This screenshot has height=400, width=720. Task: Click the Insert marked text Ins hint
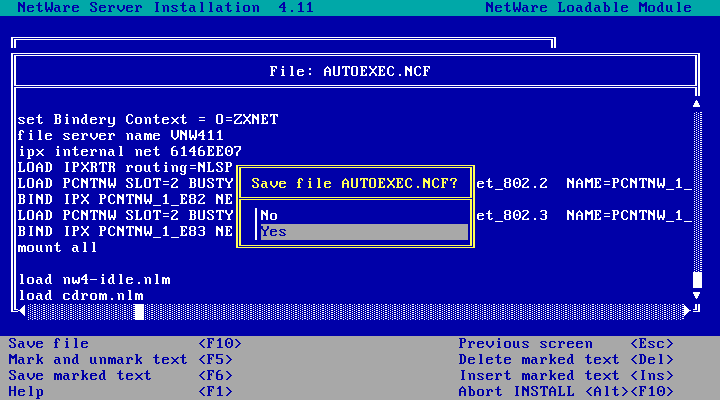coord(566,376)
